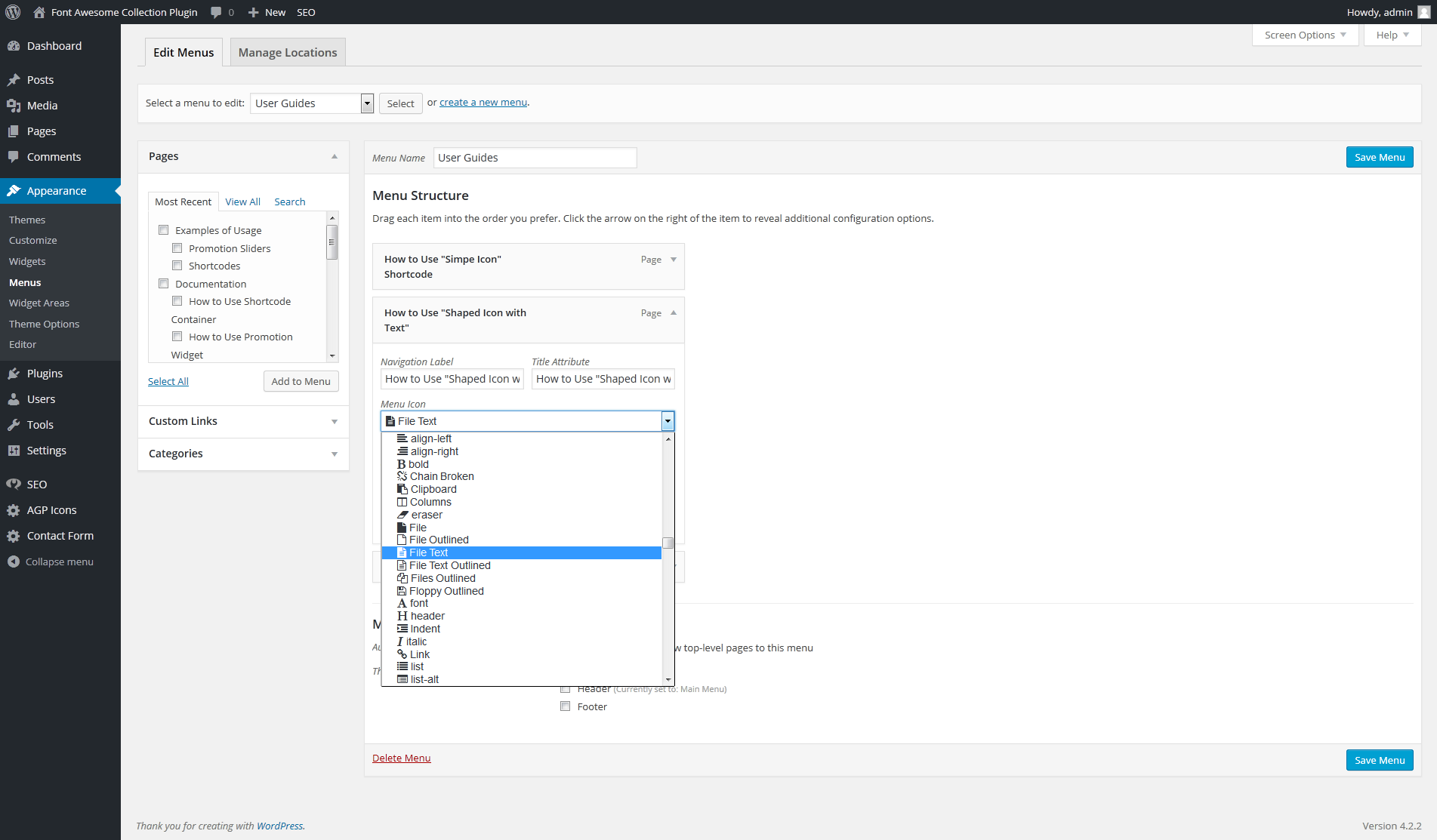
Task: Expand the Simpe Icon Shortcode menu item
Action: click(674, 259)
